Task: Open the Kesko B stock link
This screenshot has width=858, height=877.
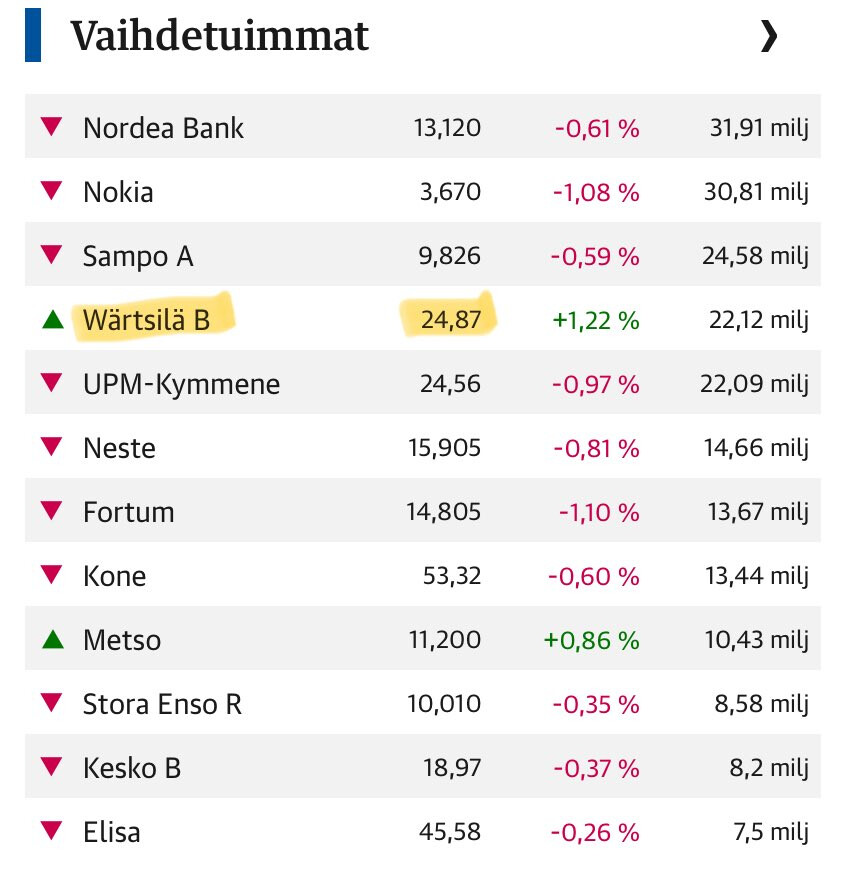Action: click(x=132, y=768)
